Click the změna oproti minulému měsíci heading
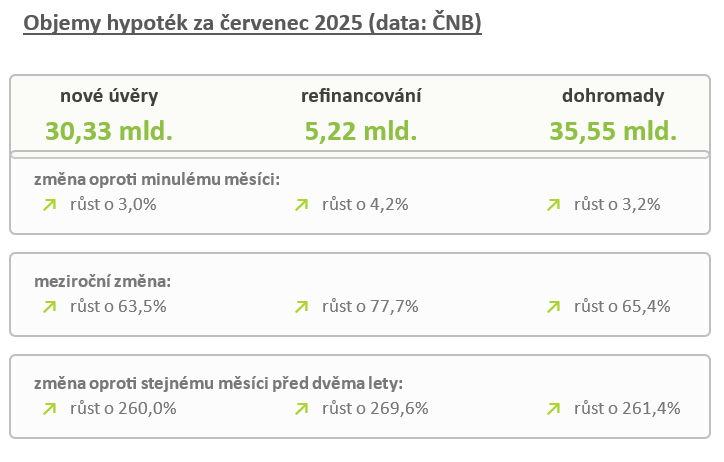The image size is (724, 462). pyautogui.click(x=157, y=179)
